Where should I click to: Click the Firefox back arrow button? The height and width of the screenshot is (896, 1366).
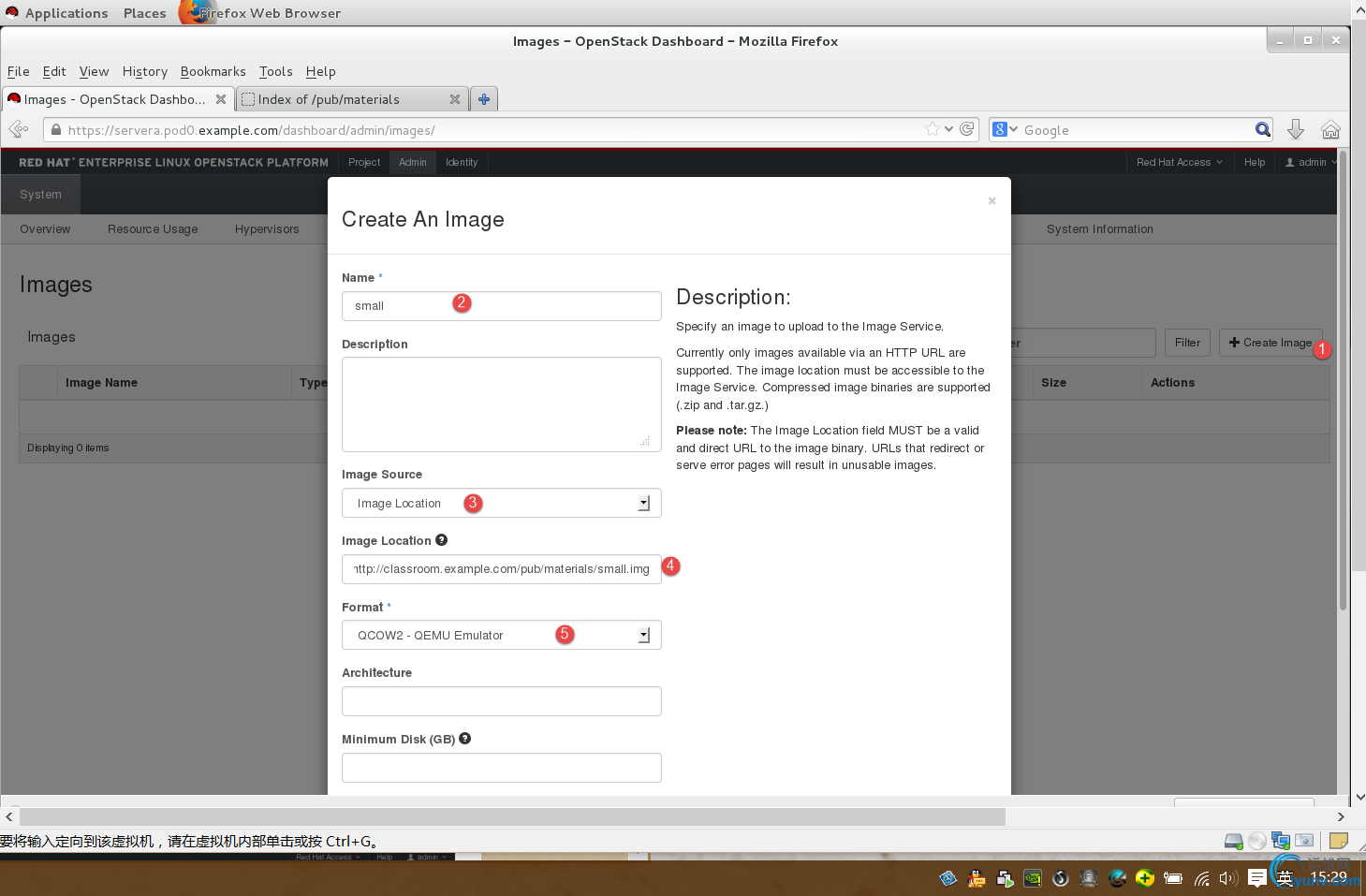click(18, 129)
